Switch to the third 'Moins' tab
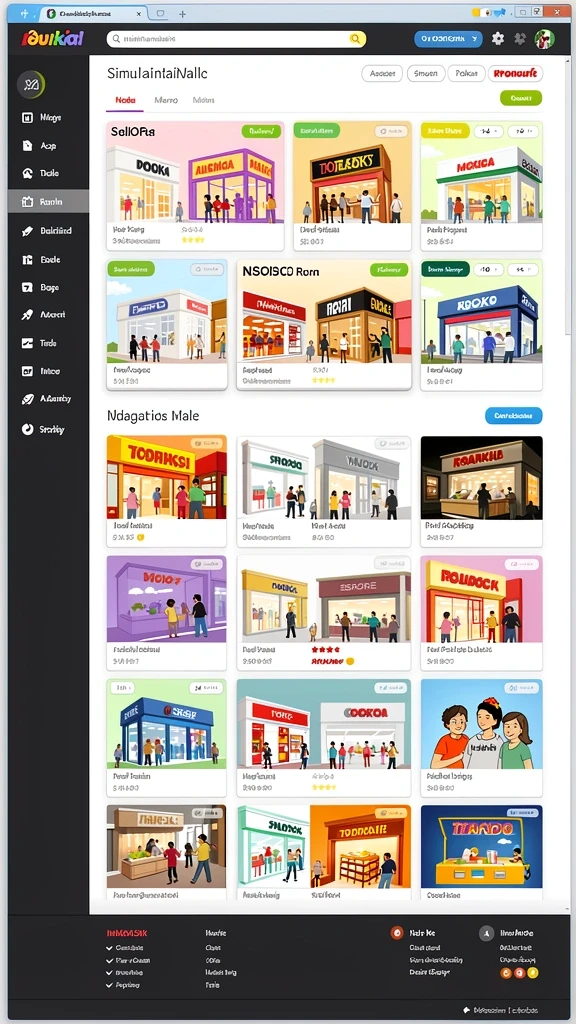This screenshot has height=1024, width=576. pyautogui.click(x=204, y=101)
